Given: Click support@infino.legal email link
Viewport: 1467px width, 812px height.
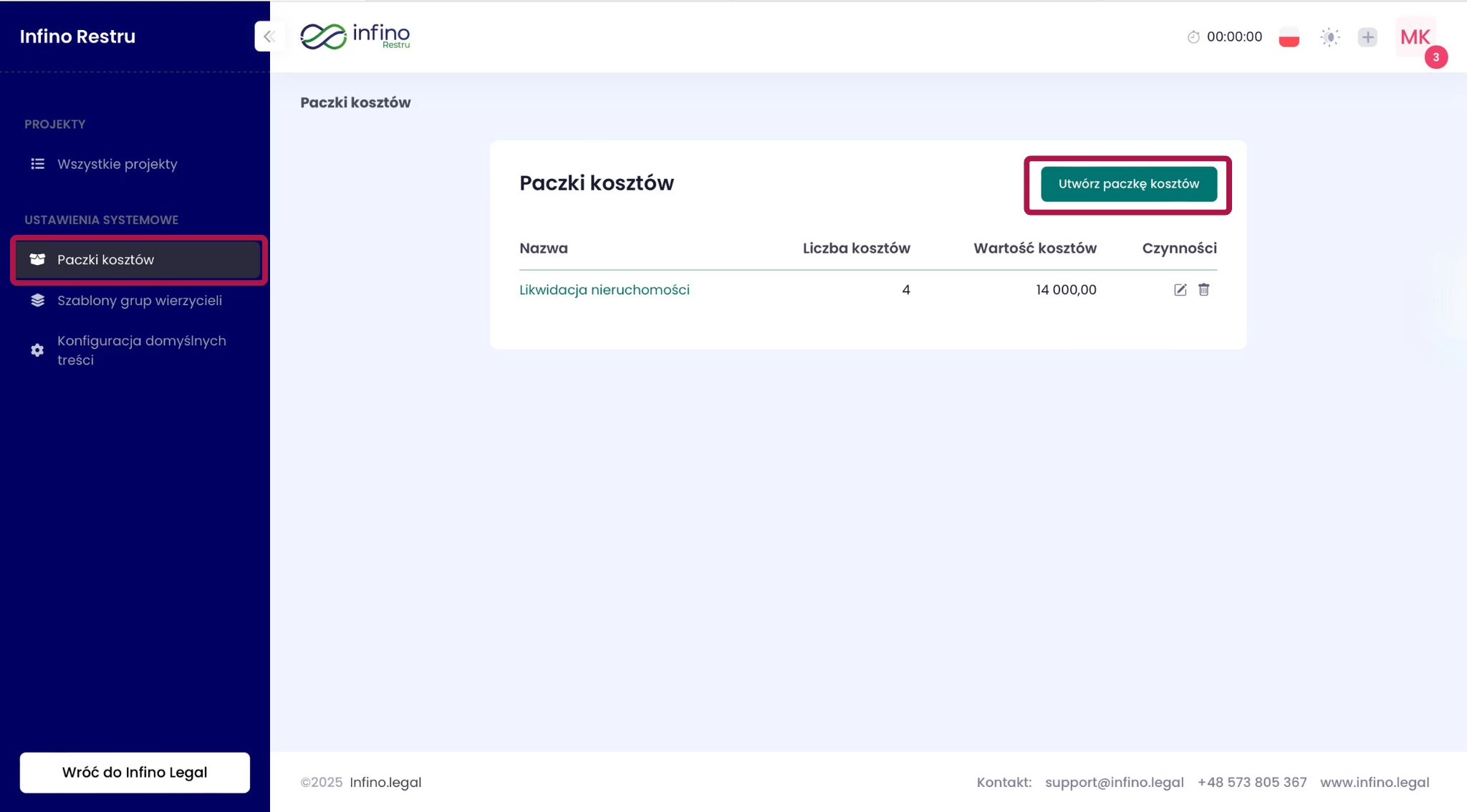Looking at the screenshot, I should 1114,783.
